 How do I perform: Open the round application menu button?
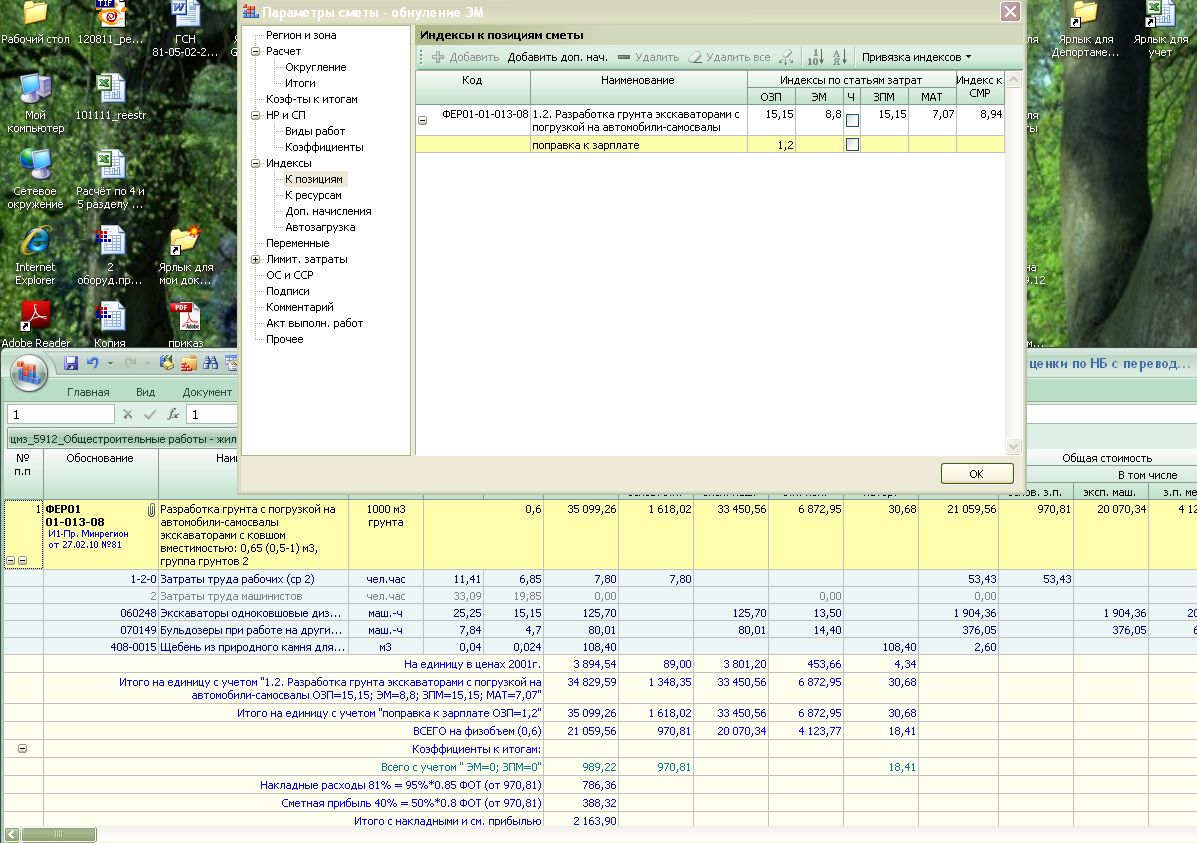pyautogui.click(x=30, y=374)
